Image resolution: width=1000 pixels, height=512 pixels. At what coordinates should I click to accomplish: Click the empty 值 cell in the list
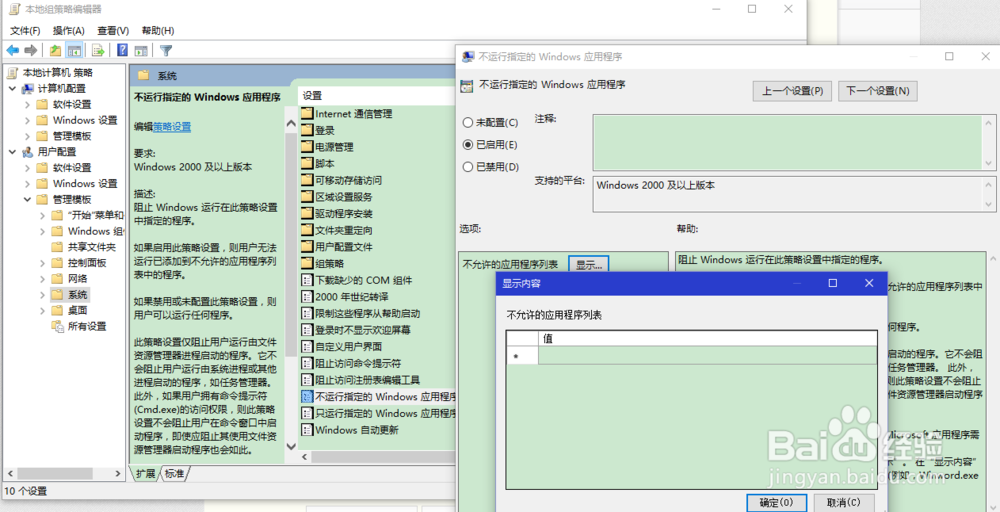tap(708, 356)
